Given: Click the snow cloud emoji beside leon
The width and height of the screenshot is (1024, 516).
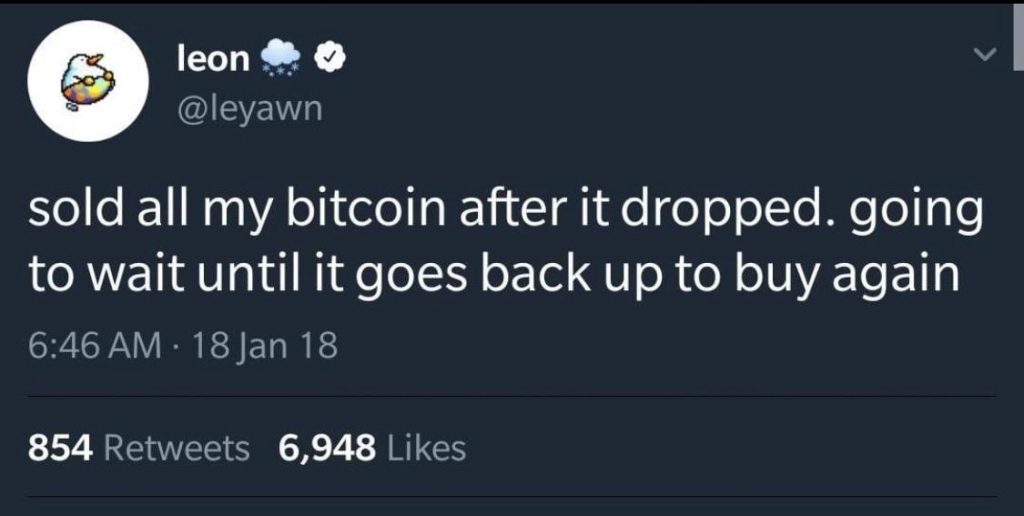Looking at the screenshot, I should click(x=281, y=59).
